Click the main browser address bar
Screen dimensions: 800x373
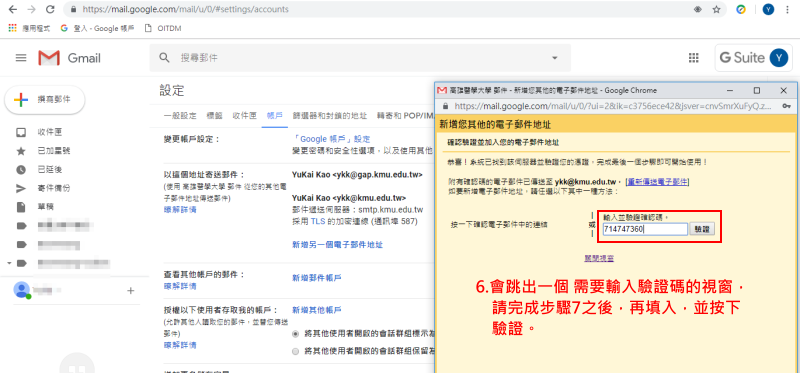click(x=378, y=9)
